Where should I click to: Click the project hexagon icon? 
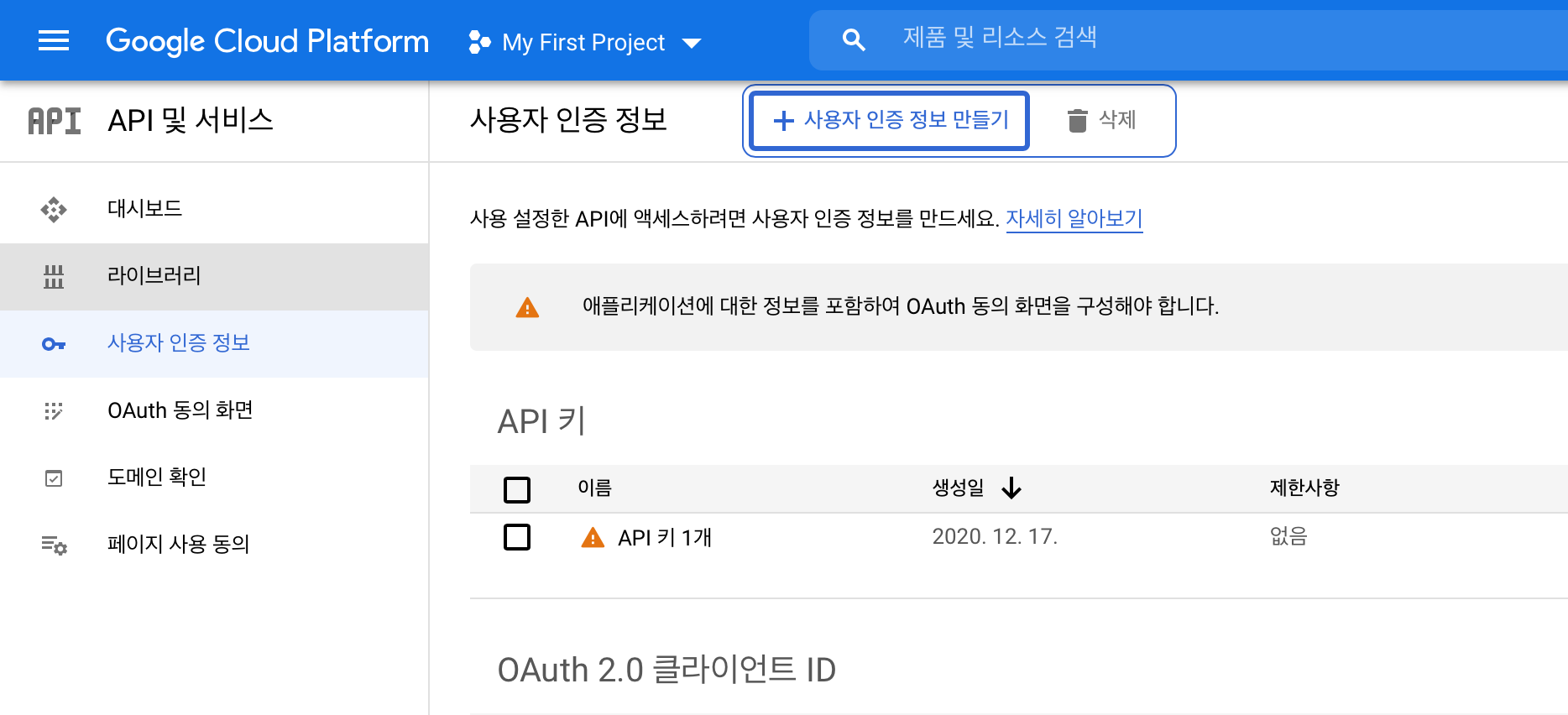coord(479,42)
